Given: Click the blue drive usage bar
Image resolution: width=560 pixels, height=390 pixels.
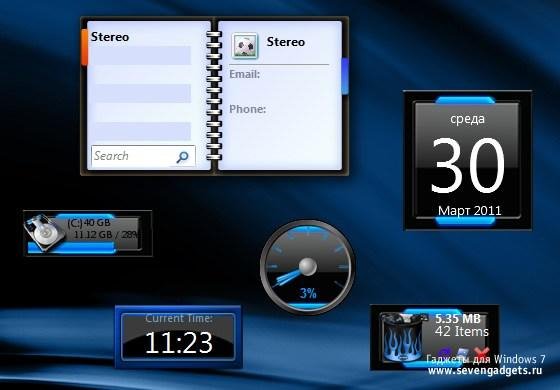Looking at the screenshot, I should [x=71, y=248].
